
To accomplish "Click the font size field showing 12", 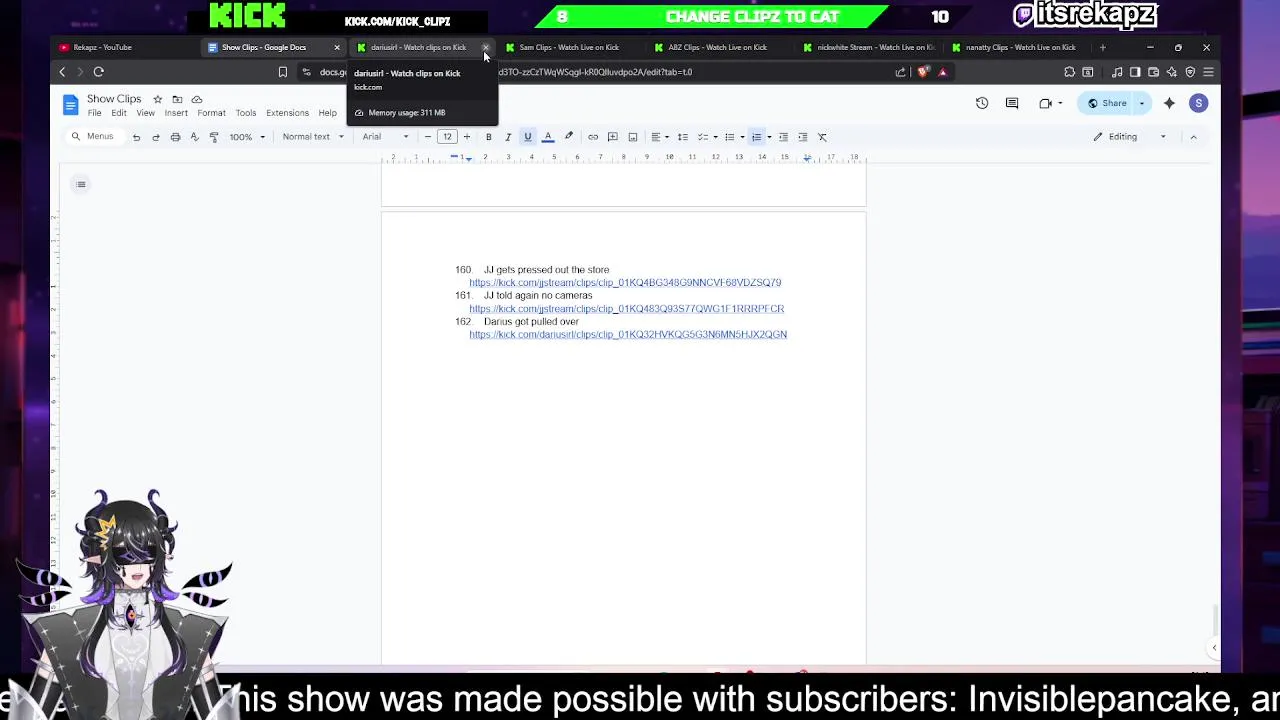I will 447,137.
